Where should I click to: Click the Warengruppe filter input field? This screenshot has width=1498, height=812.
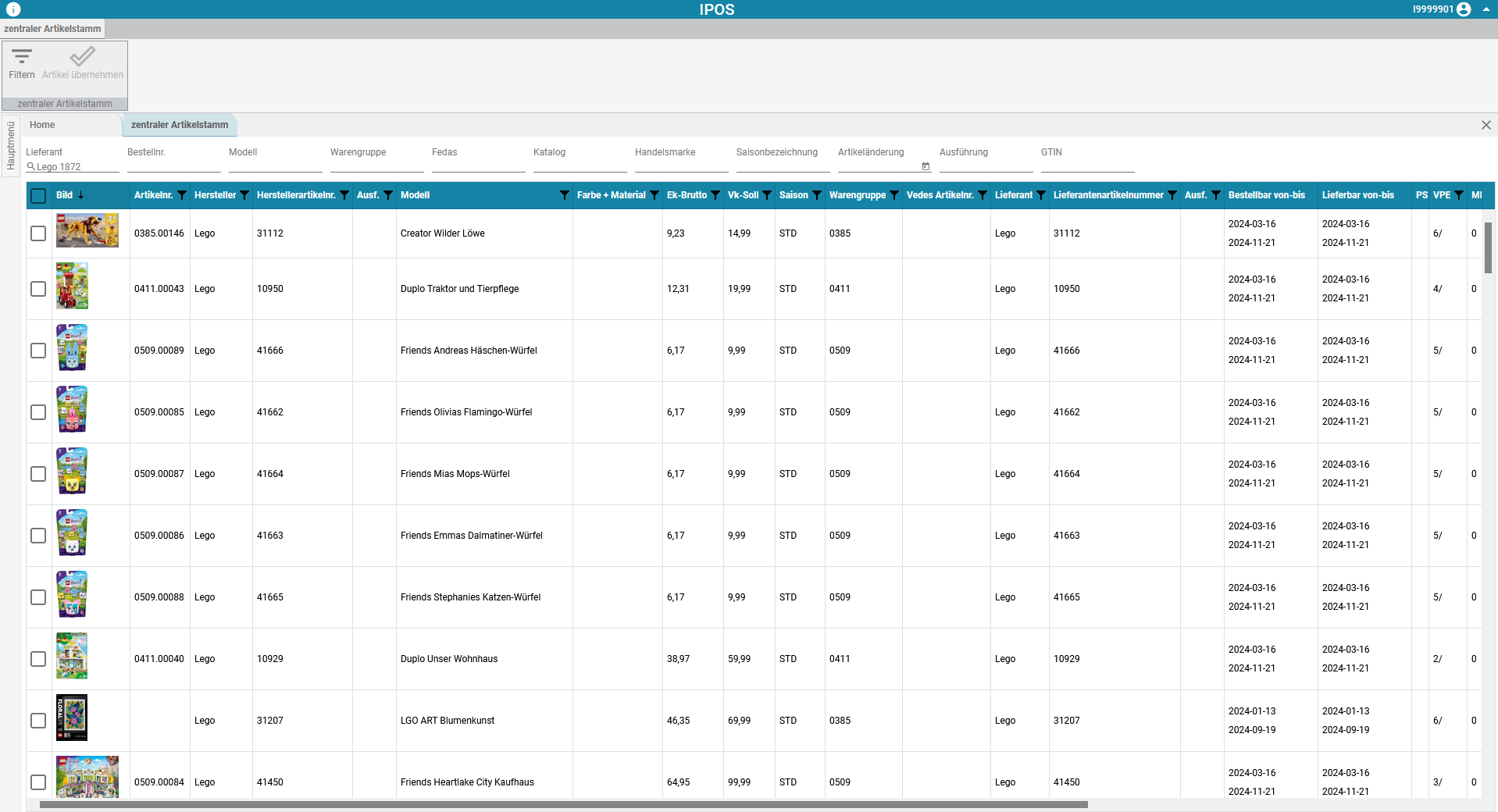[x=376, y=166]
